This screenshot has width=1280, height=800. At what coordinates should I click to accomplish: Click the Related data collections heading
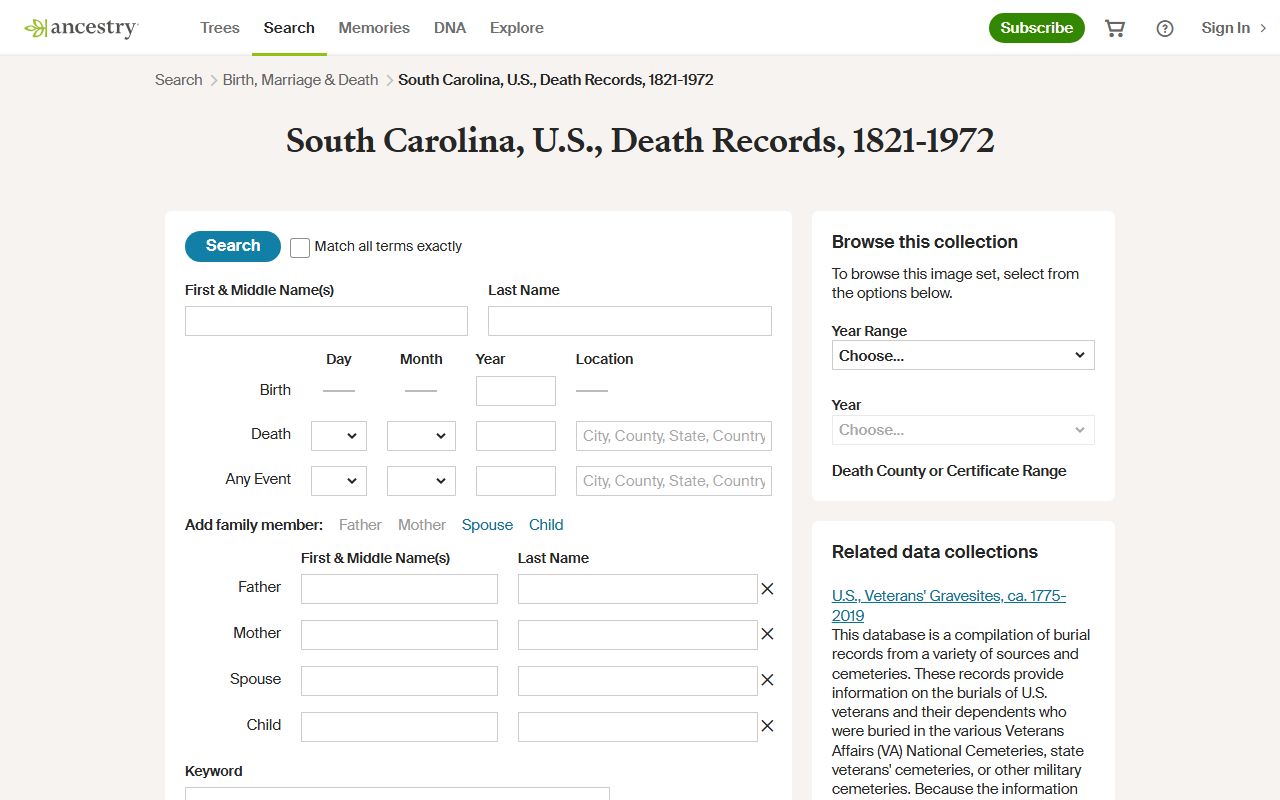point(935,552)
